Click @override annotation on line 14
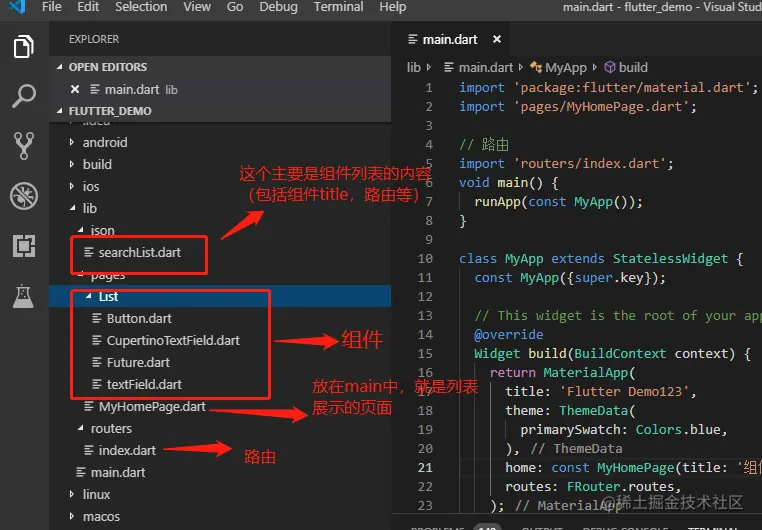Screen dimensions: 762x530 pyautogui.click(x=508, y=334)
